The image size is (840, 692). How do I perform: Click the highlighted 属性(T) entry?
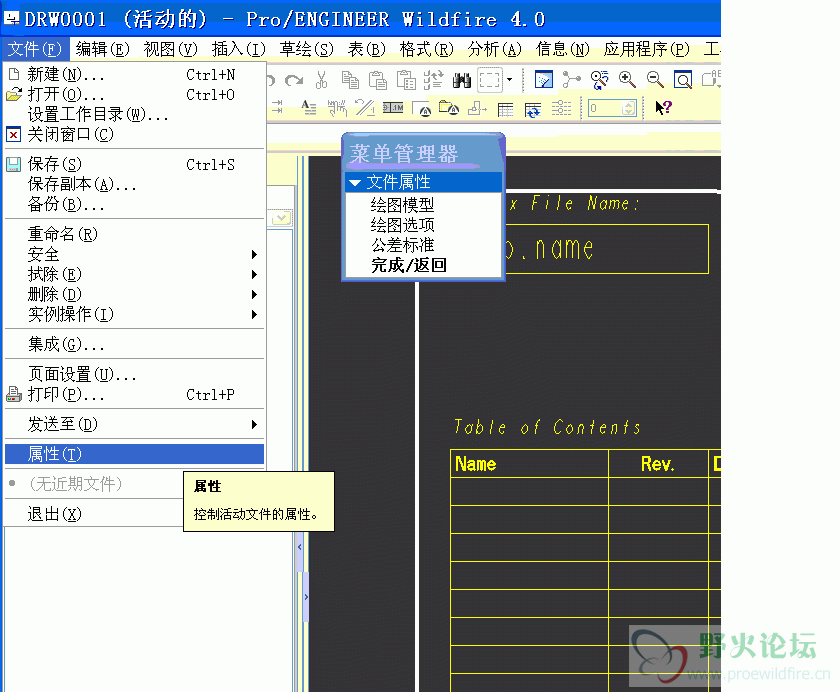(x=134, y=454)
